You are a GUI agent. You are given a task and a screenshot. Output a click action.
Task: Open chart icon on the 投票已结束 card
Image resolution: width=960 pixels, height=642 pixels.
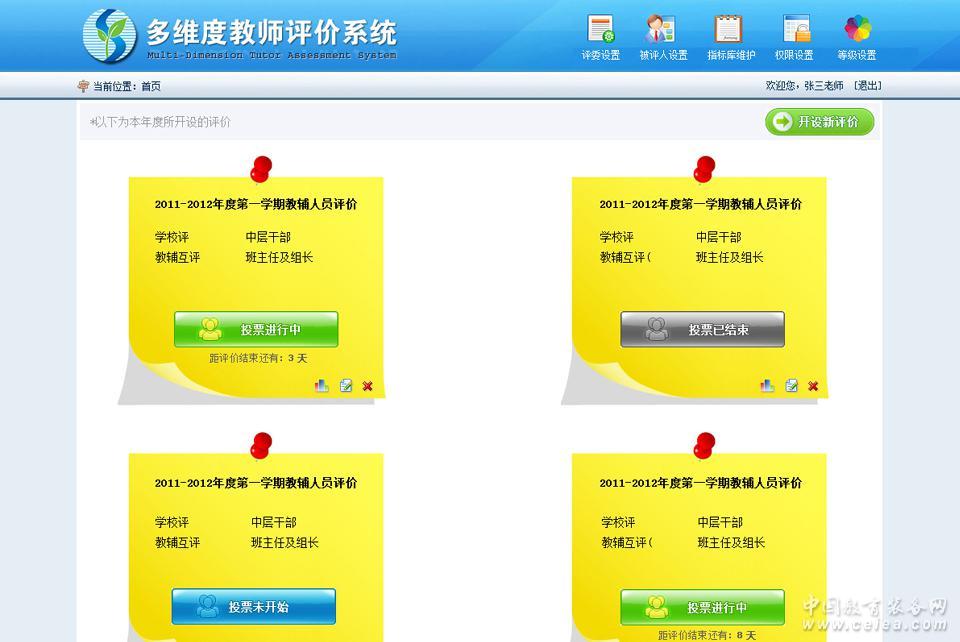click(767, 386)
